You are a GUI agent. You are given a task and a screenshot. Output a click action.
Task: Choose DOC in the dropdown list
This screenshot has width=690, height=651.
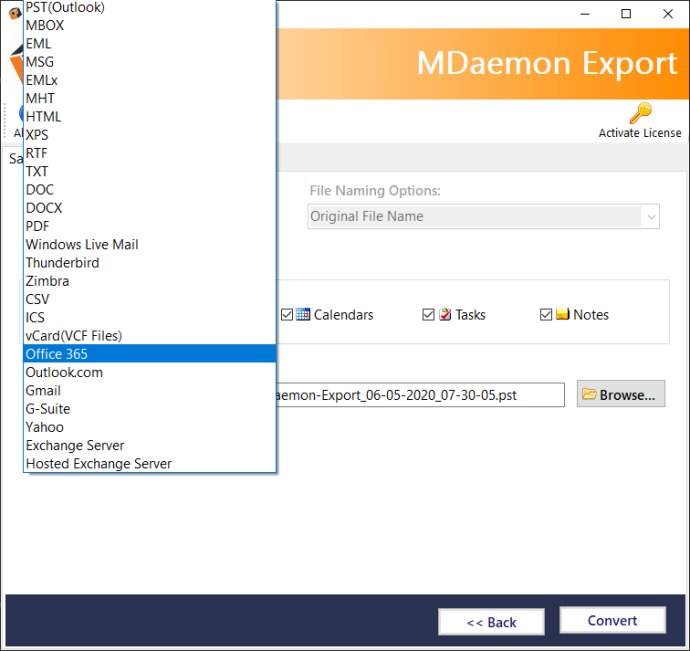(150, 190)
